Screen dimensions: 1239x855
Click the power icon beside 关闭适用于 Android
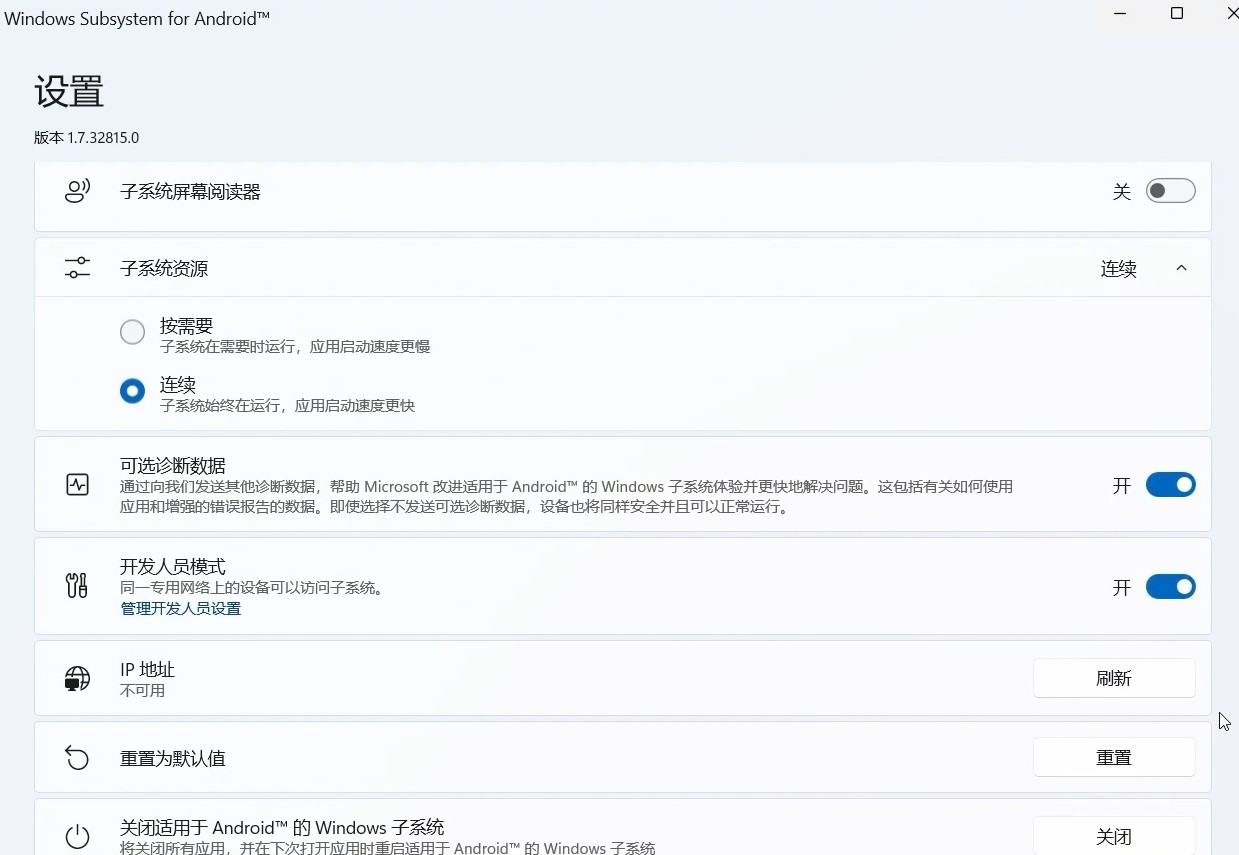tap(77, 837)
